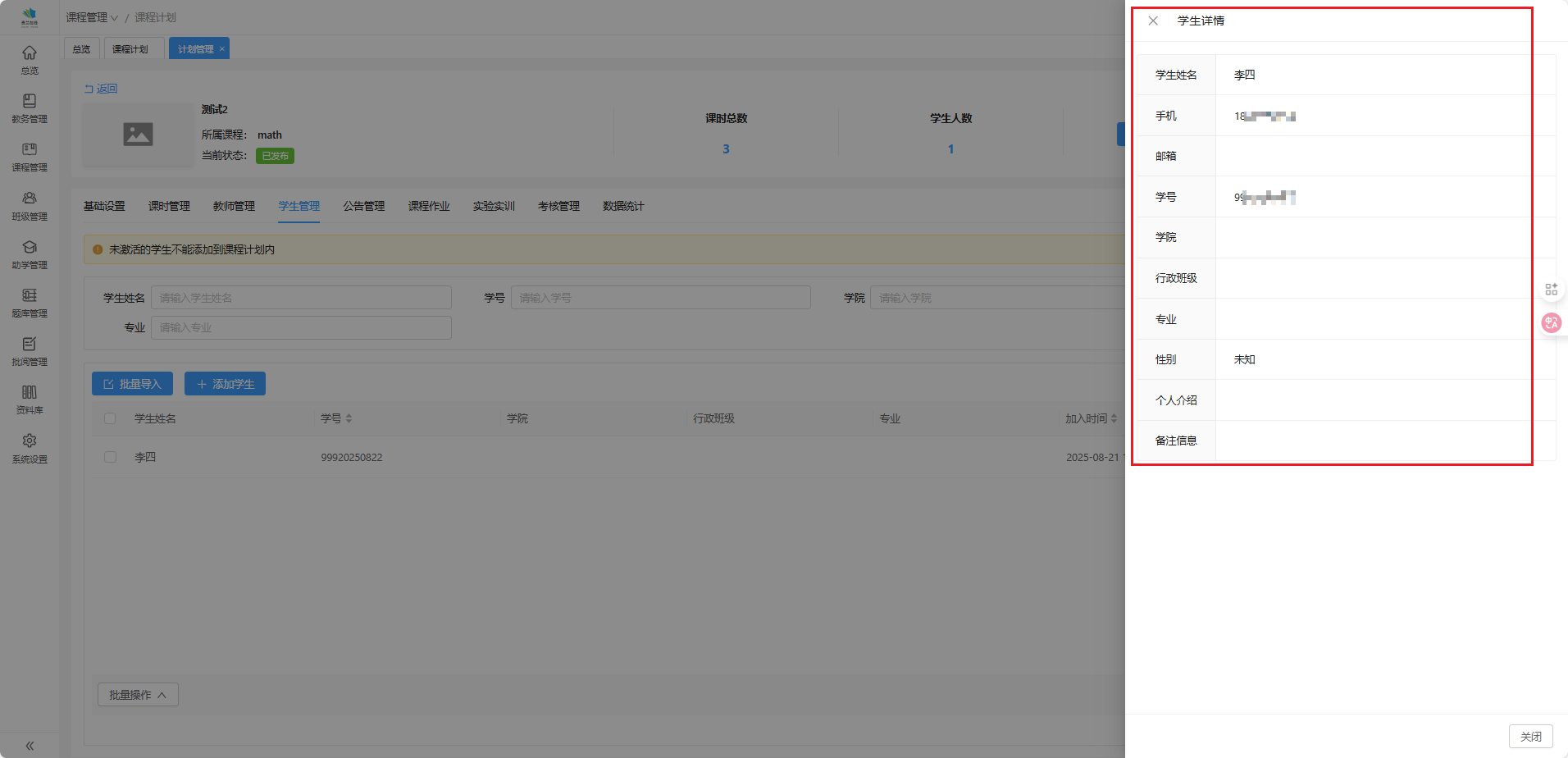Switch to the 课时管理 tab
1568x758 pixels.
(x=169, y=206)
